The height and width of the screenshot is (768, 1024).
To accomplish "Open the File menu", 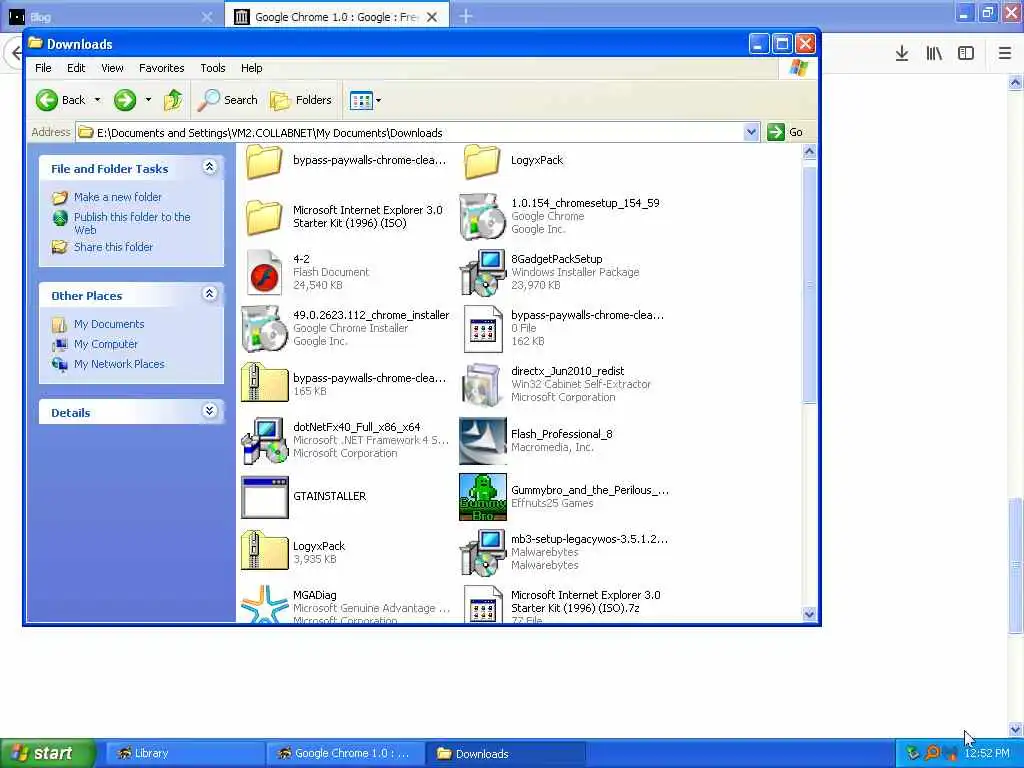I will [x=43, y=68].
